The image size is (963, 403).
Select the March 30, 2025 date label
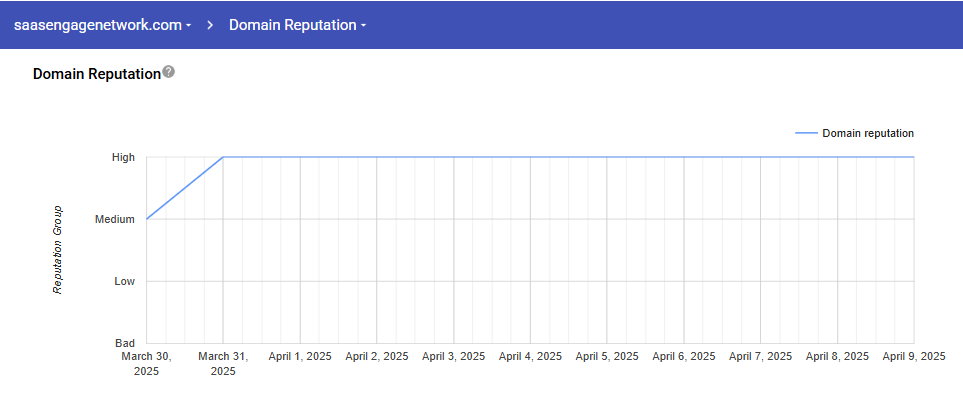(x=146, y=363)
